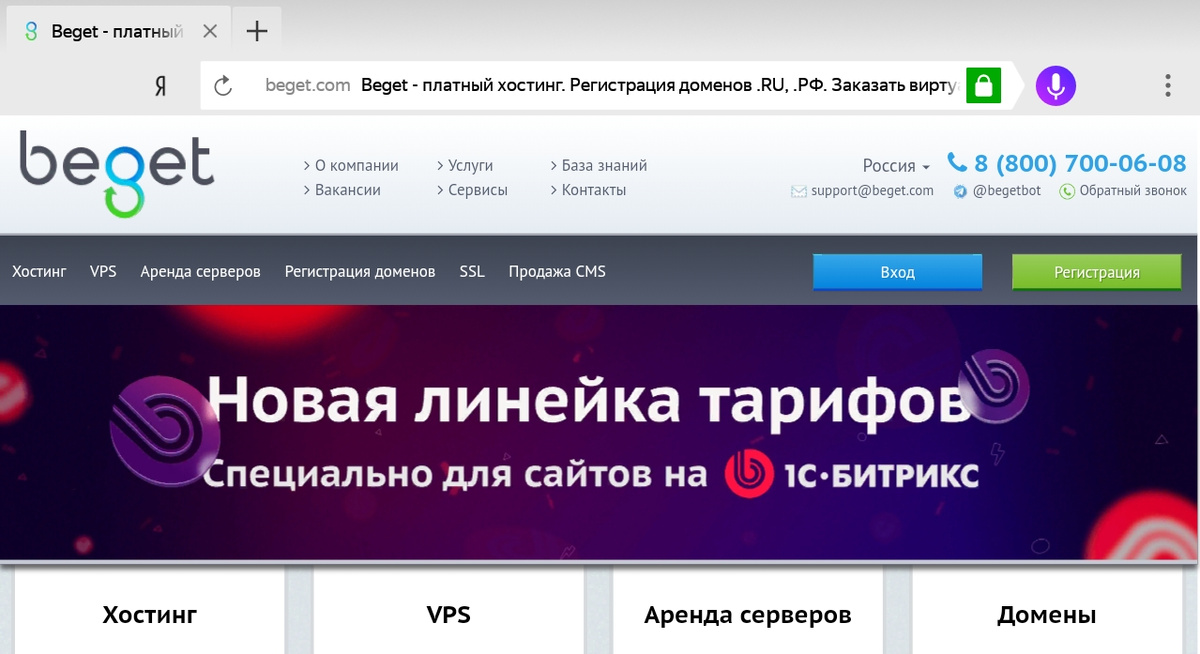Go to VPS in the navigation bar
Image resolution: width=1200 pixels, height=654 pixels.
point(103,271)
